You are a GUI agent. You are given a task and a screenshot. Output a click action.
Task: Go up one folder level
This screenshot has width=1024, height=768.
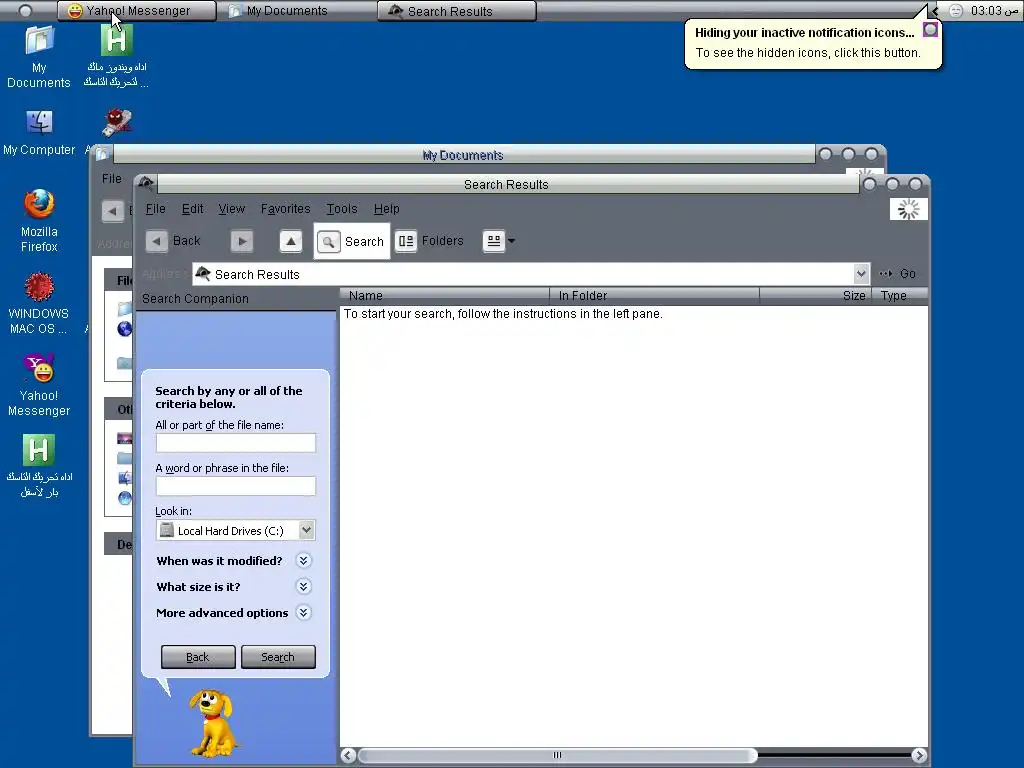291,241
